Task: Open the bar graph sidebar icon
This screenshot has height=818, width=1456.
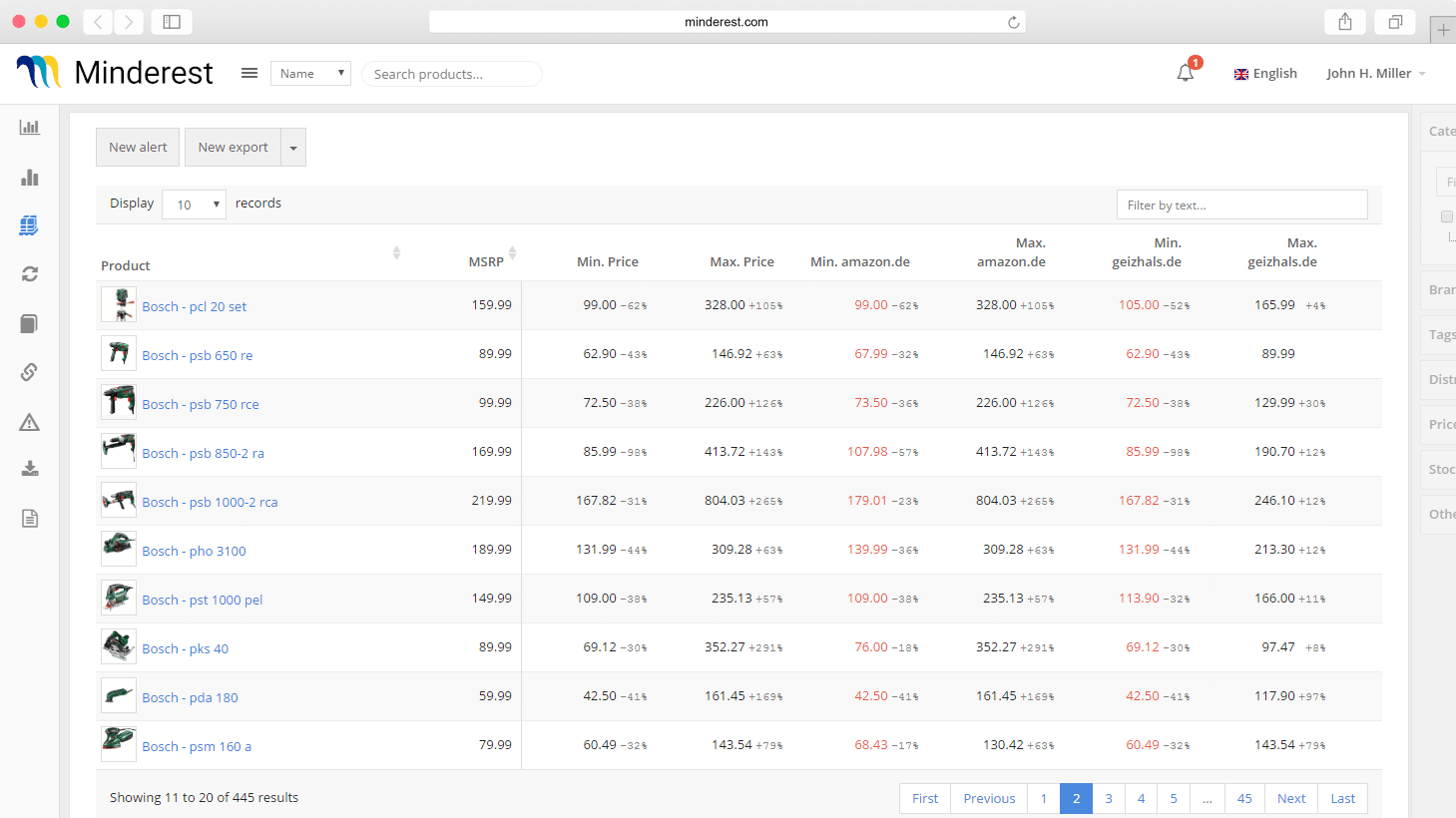Action: (x=30, y=177)
